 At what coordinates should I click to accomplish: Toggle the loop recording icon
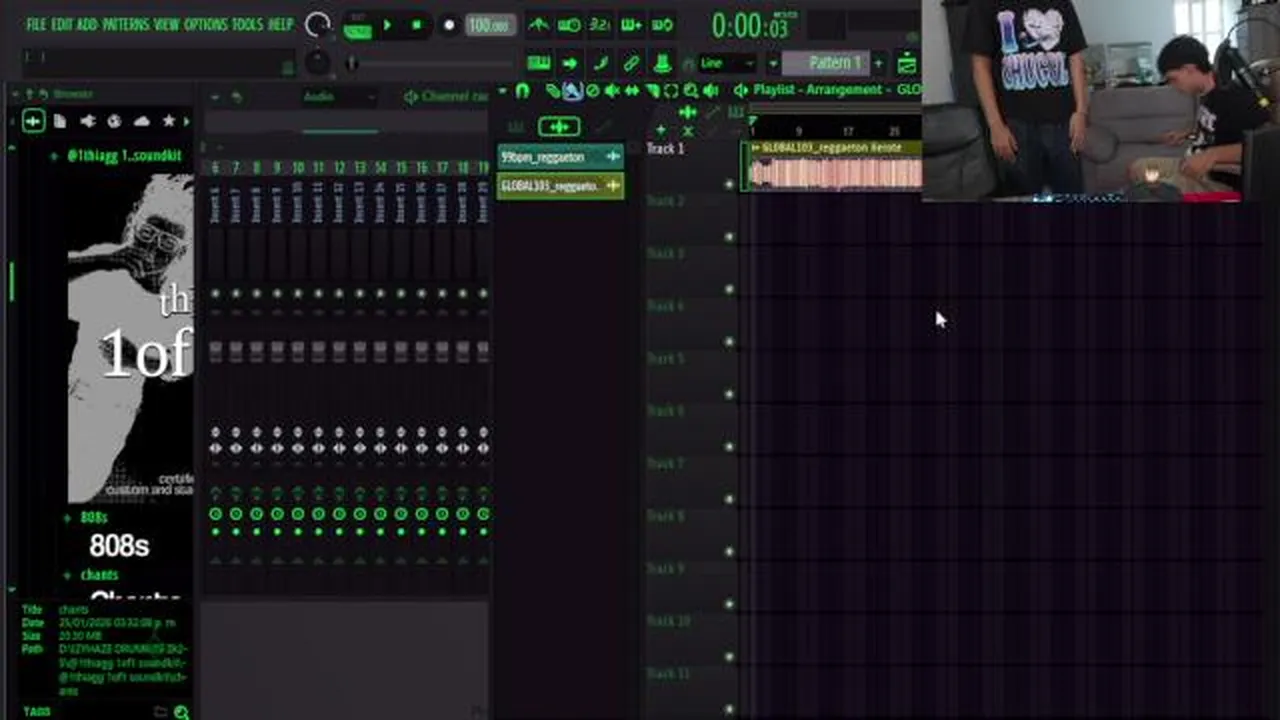(x=662, y=25)
